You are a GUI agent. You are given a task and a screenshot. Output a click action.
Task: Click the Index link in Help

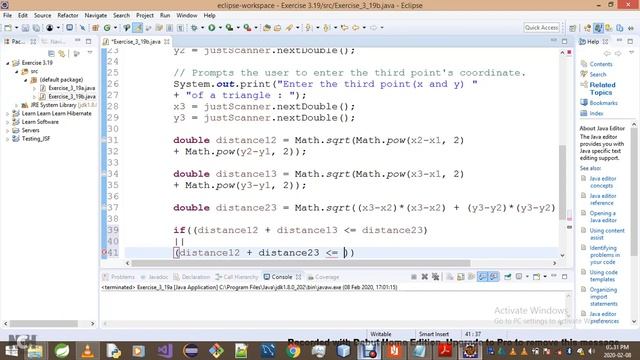click(x=596, y=113)
